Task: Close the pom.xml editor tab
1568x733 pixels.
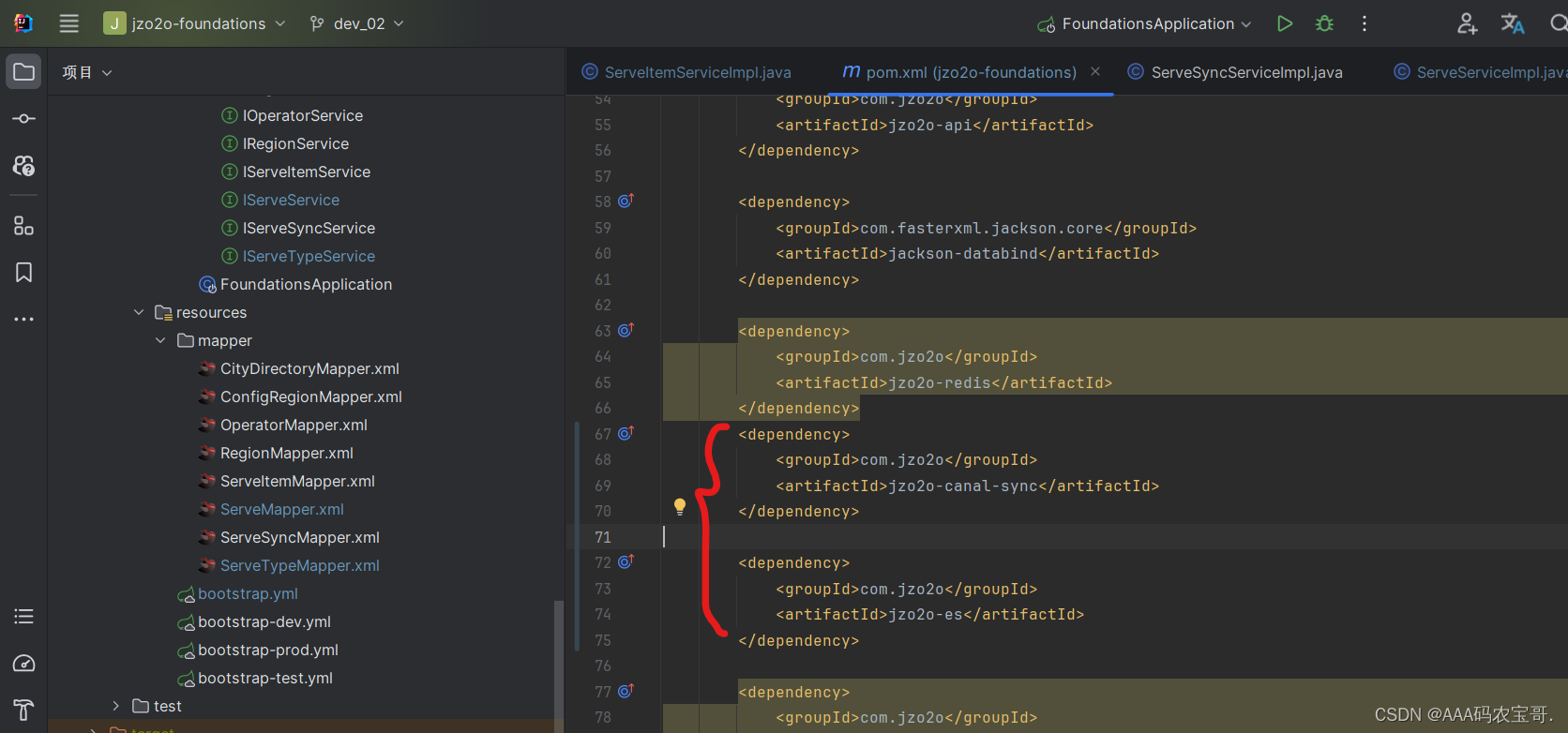Action: coord(1095,71)
